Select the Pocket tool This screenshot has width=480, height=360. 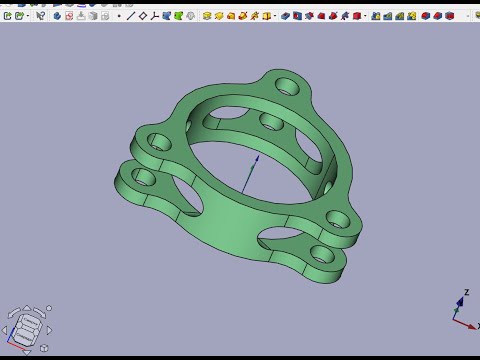(x=285, y=16)
